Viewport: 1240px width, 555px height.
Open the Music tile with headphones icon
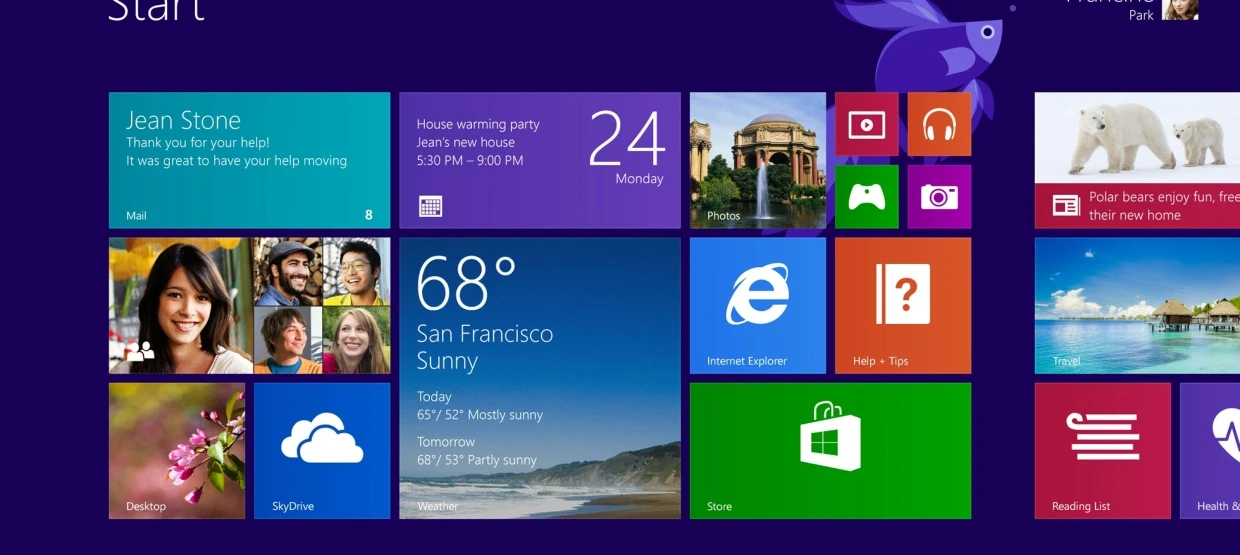click(x=939, y=124)
